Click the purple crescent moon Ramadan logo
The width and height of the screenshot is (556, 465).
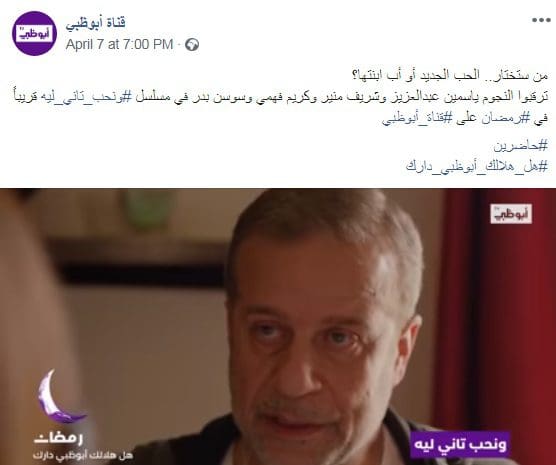[59, 397]
